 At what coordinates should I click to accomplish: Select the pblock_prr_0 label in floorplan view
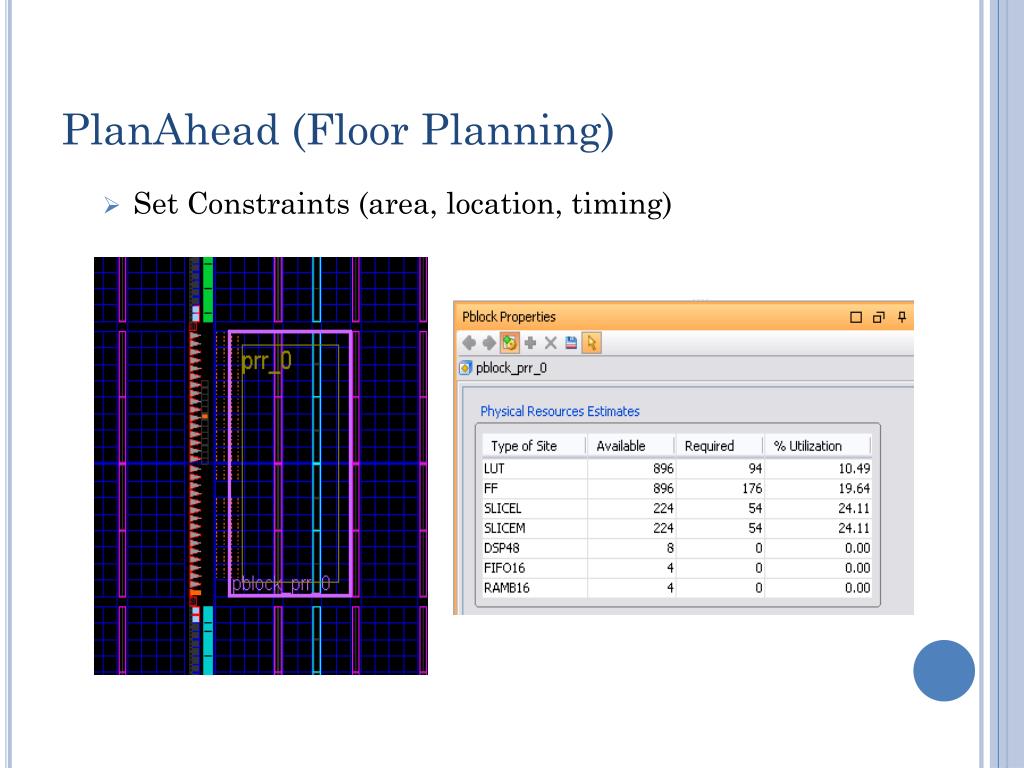(281, 583)
